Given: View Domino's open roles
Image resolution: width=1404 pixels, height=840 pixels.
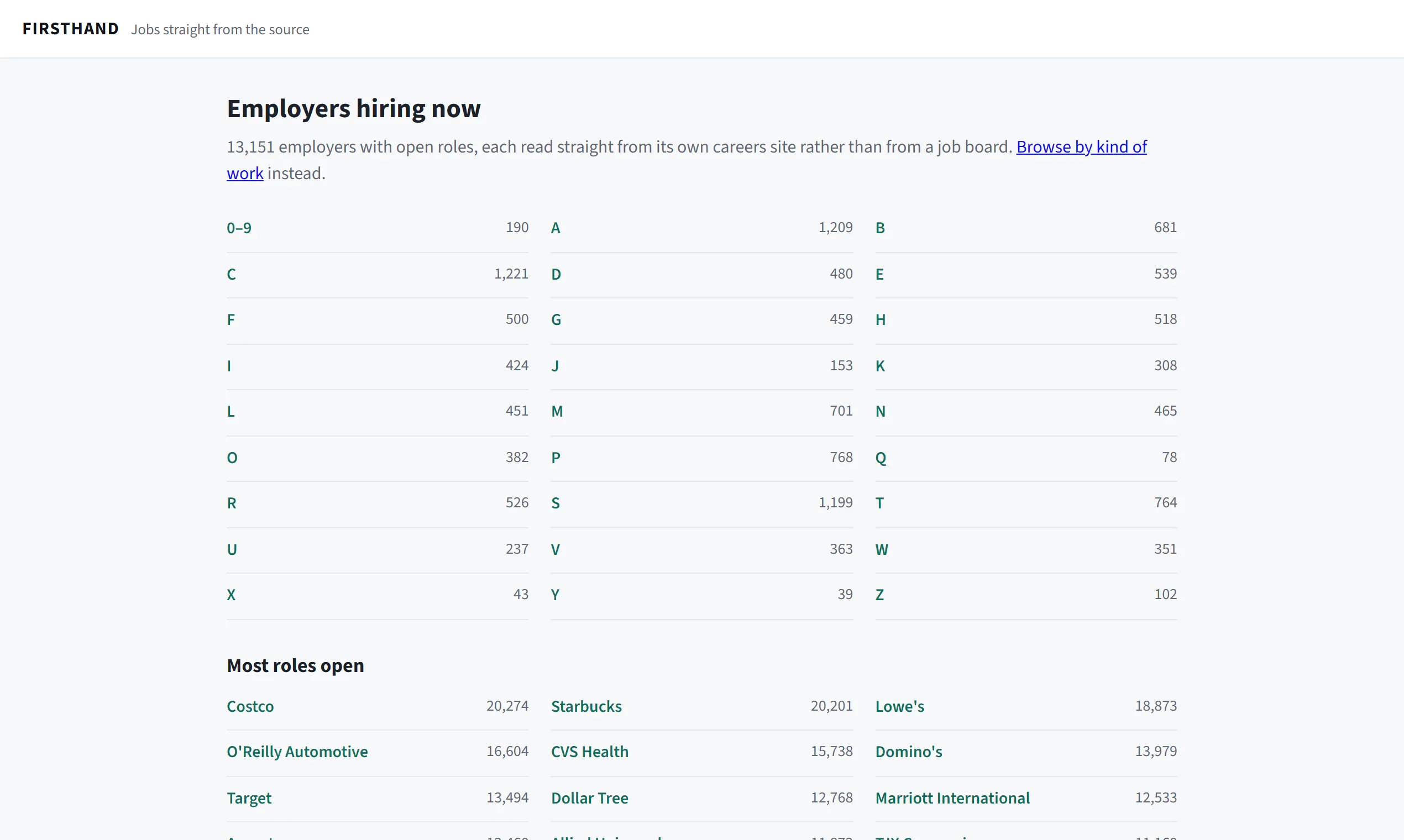Looking at the screenshot, I should pos(909,752).
